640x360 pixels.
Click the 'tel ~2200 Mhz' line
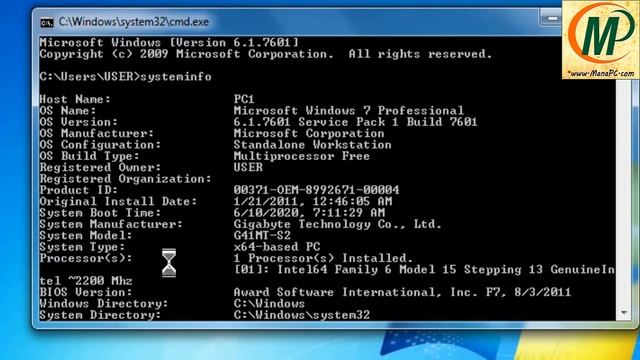point(86,281)
